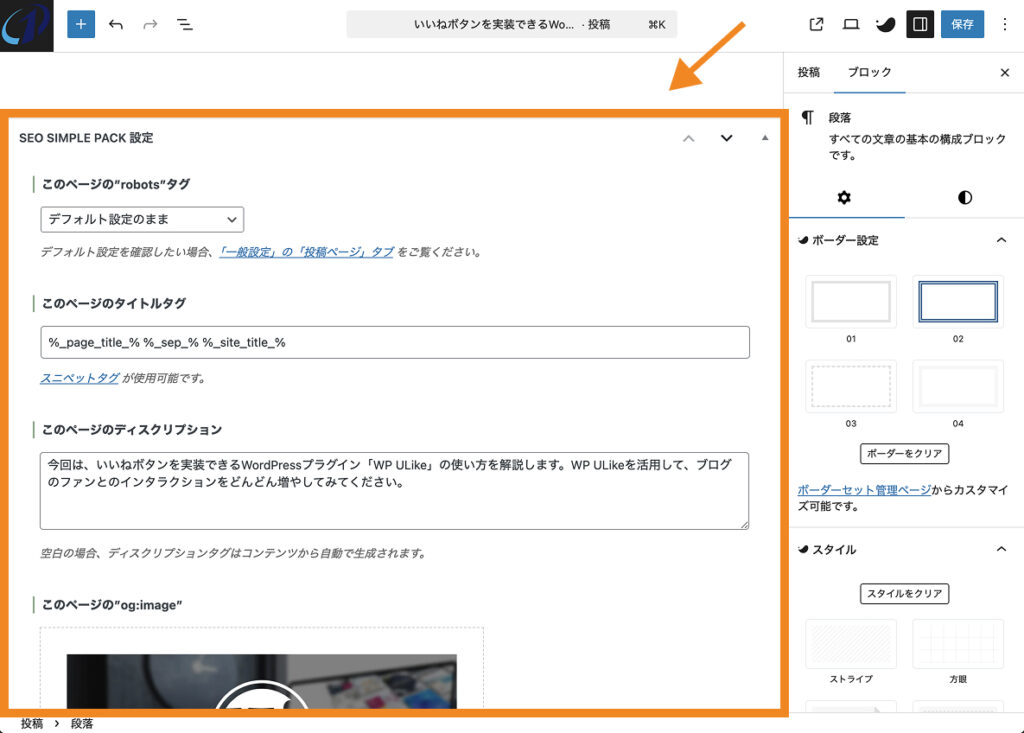Image resolution: width=1024 pixels, height=733 pixels.
Task: Open the ボーダーセット管理ページ link
Action: [x=864, y=490]
